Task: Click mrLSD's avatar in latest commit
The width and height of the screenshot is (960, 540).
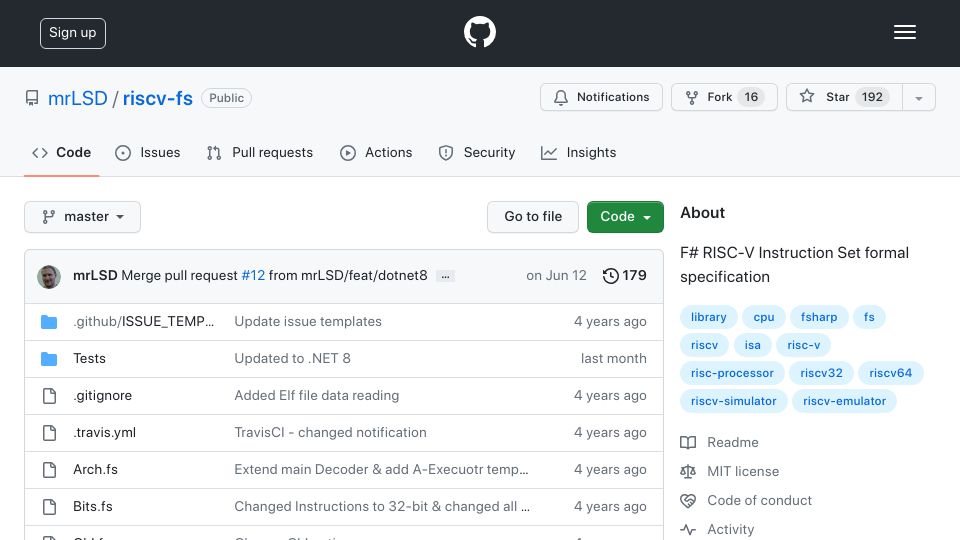Action: (49, 277)
